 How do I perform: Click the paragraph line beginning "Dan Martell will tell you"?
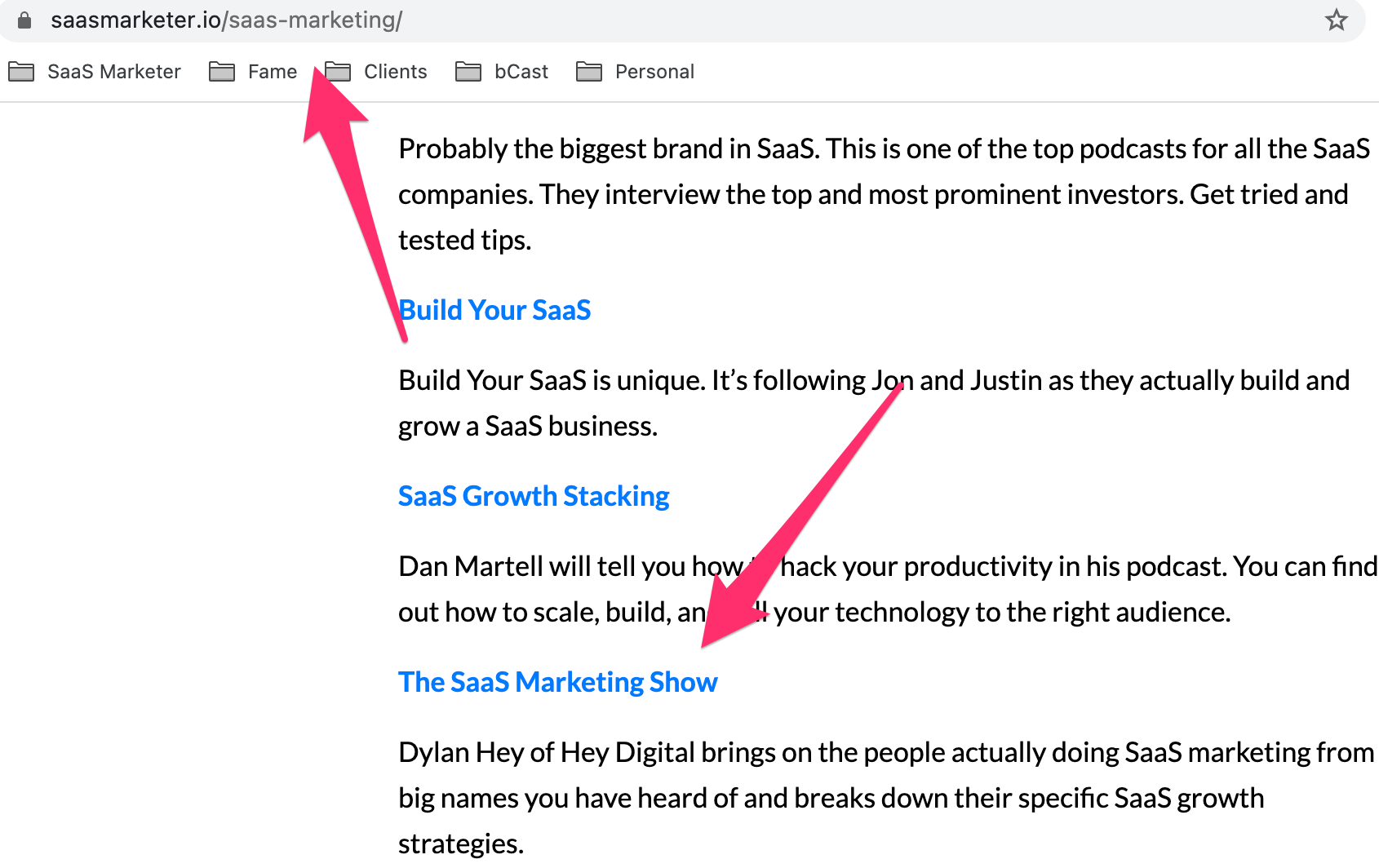click(x=888, y=566)
